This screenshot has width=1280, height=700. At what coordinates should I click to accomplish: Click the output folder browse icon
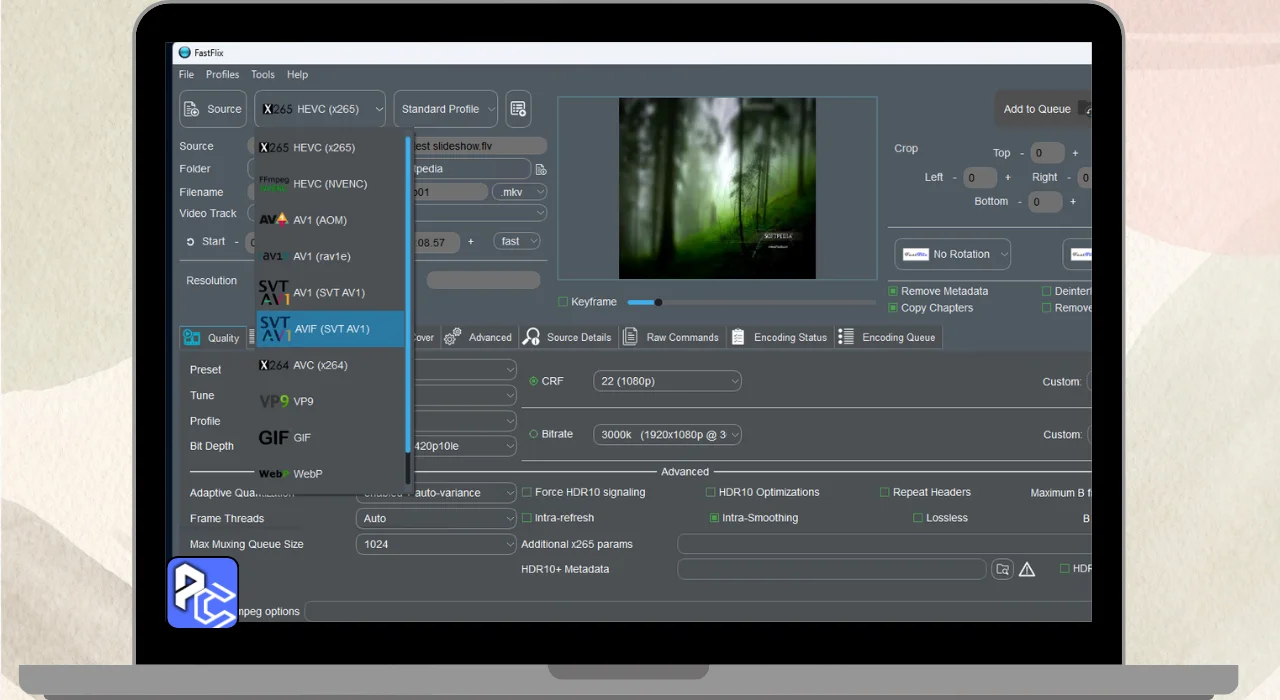tap(541, 169)
